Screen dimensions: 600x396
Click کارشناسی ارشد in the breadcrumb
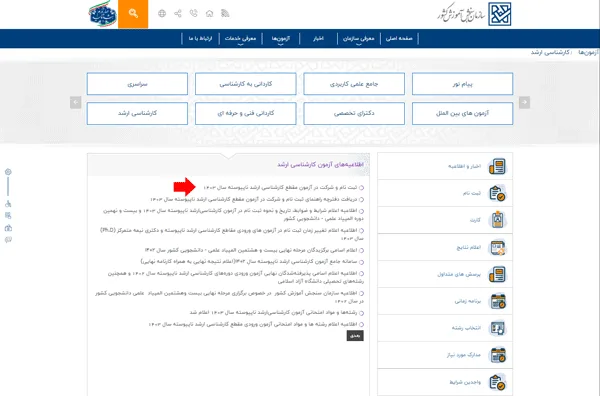(550, 52)
